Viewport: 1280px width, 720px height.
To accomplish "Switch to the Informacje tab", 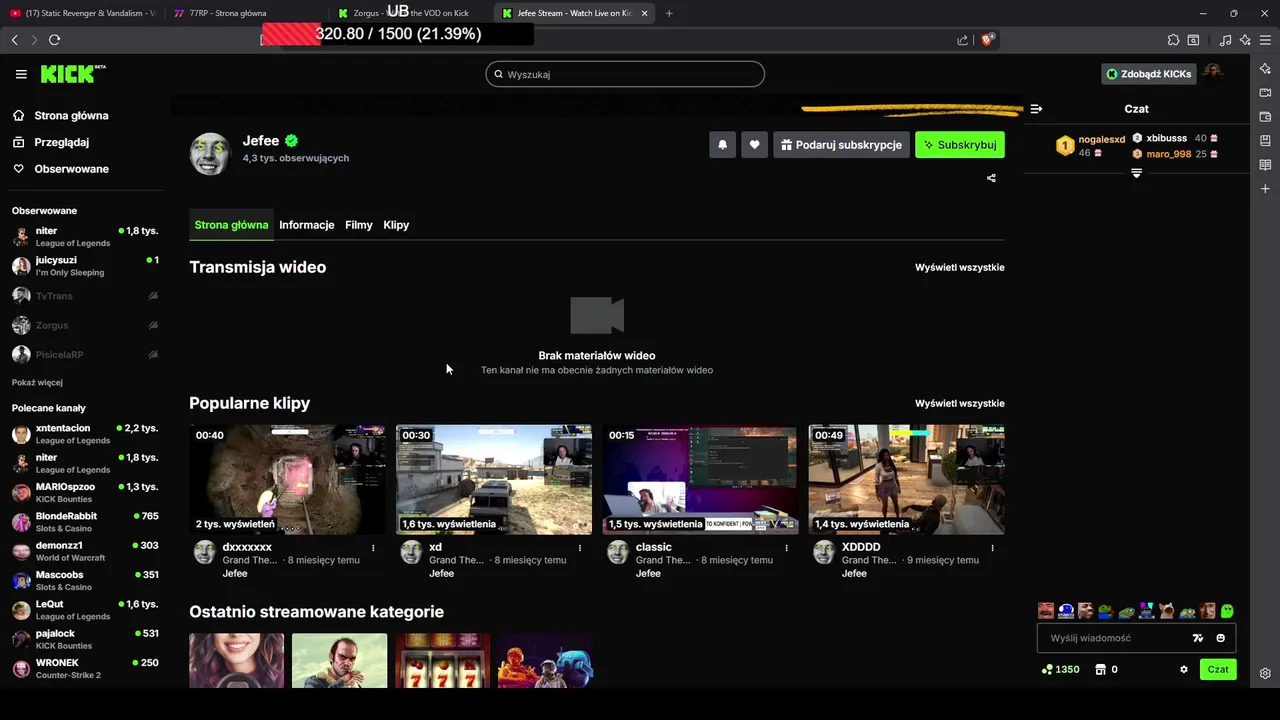I will pyautogui.click(x=307, y=225).
